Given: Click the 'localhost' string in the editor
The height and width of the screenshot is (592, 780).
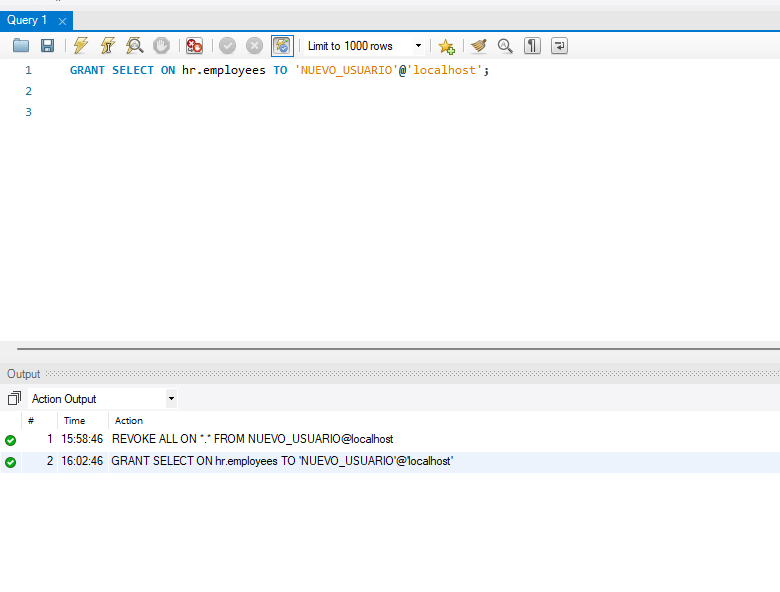Looking at the screenshot, I should (x=445, y=70).
